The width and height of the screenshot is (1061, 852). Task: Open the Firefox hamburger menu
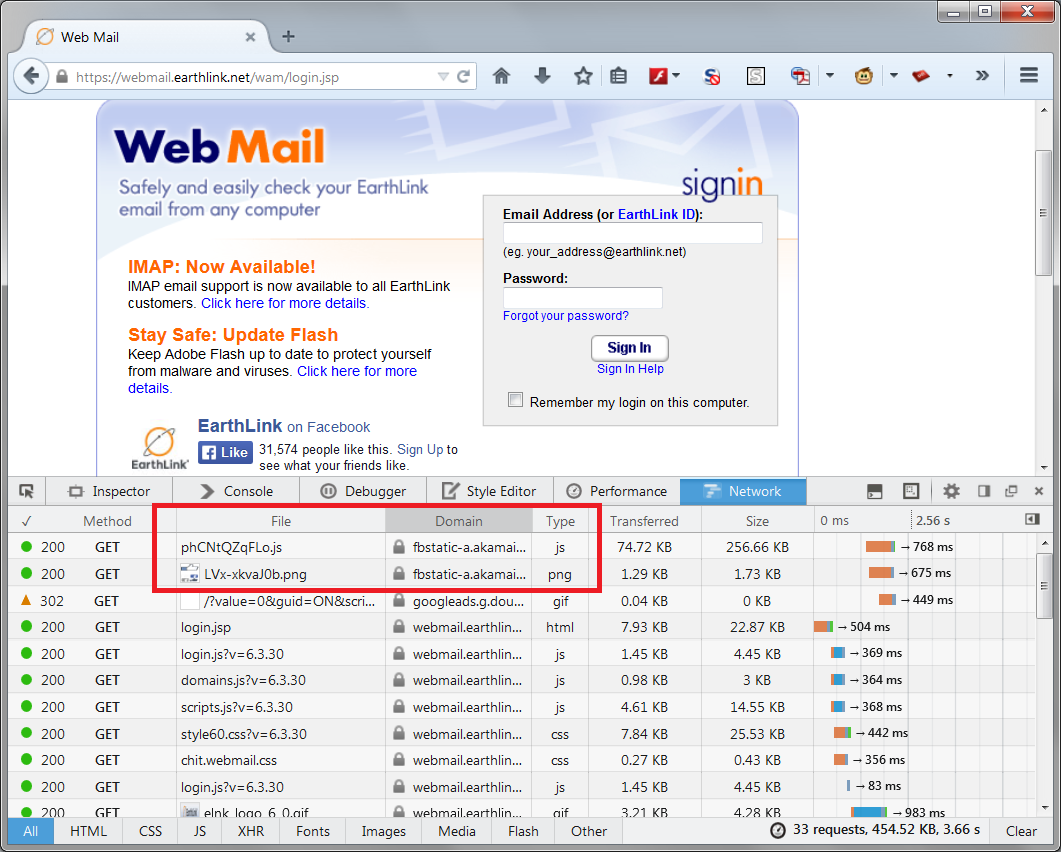pyautogui.click(x=1029, y=76)
